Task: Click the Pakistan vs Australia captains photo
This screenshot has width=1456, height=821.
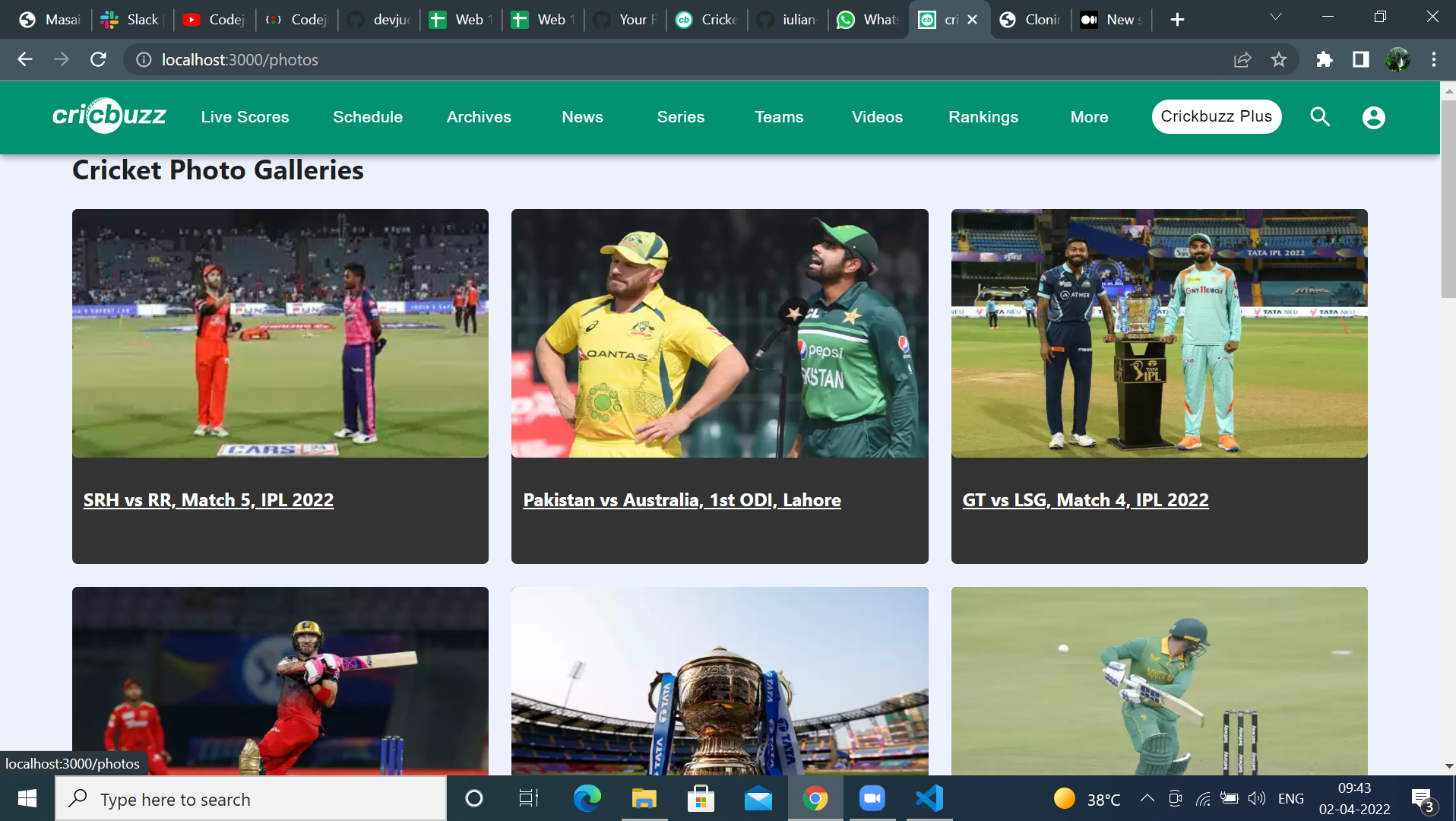Action: tap(720, 333)
